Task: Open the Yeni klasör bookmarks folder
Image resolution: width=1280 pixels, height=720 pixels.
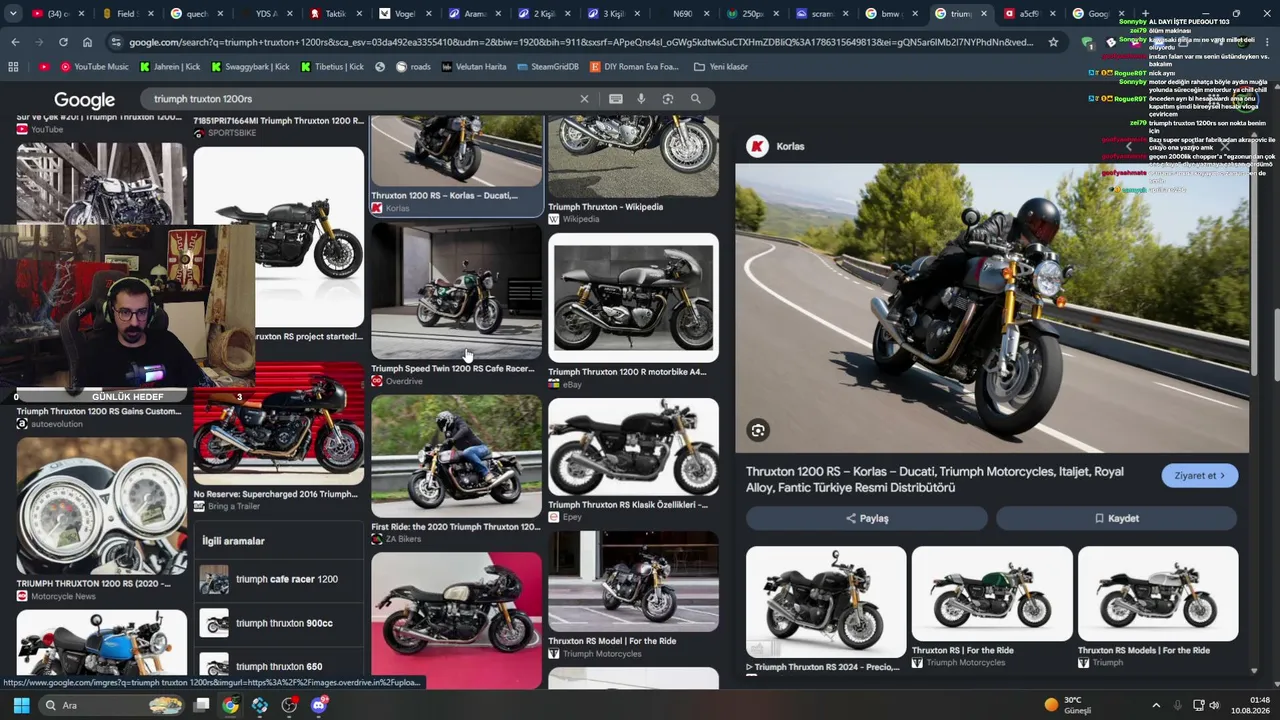Action: point(721,67)
